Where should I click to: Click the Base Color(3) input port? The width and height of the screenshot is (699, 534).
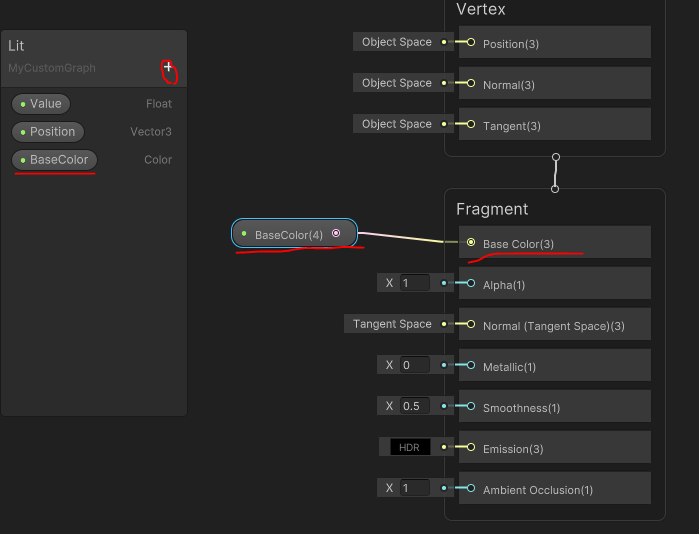[471, 242]
